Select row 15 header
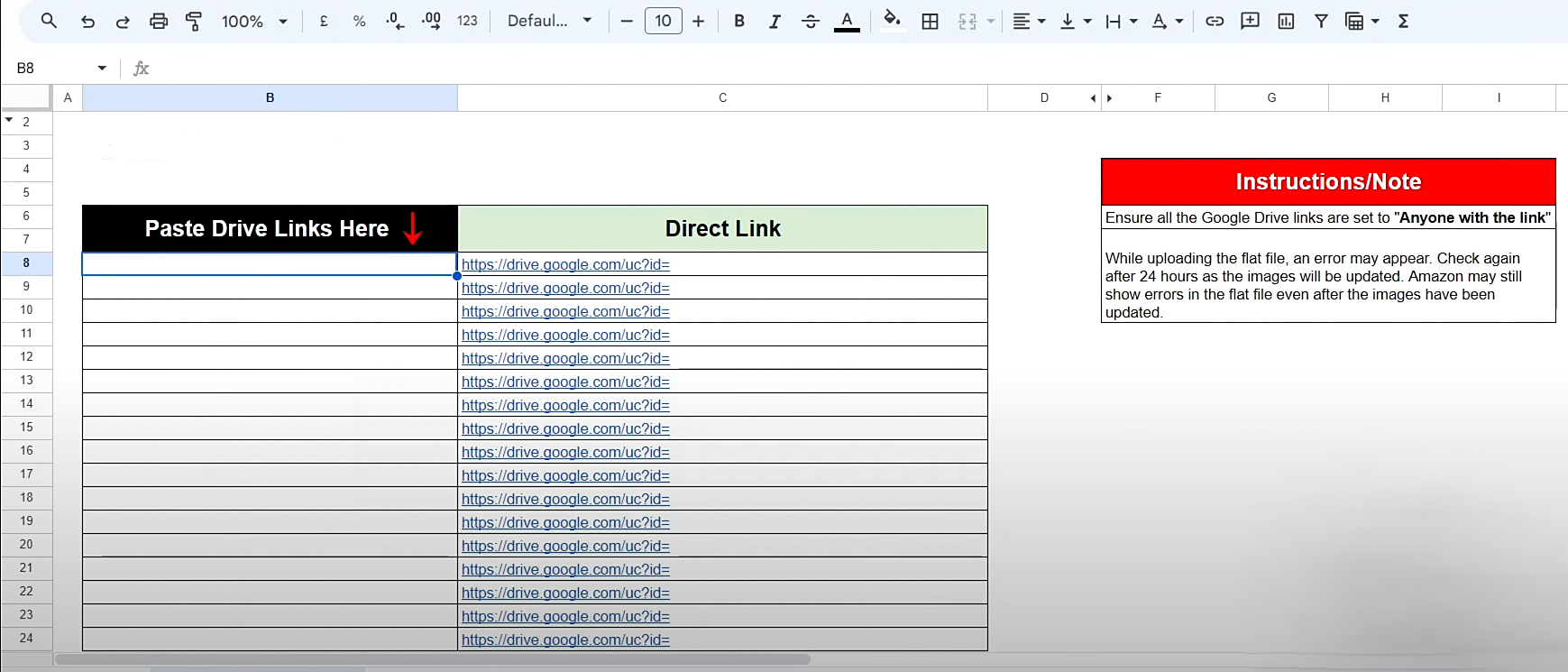 [26, 427]
